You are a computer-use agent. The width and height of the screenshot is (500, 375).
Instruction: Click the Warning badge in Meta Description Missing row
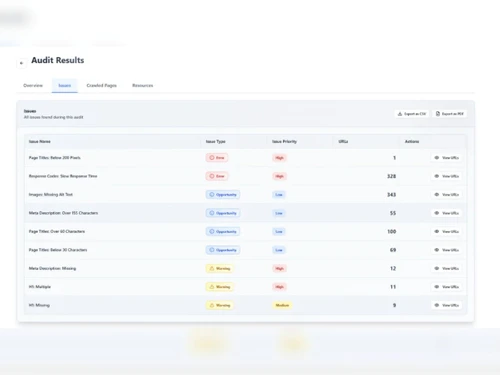coord(220,268)
